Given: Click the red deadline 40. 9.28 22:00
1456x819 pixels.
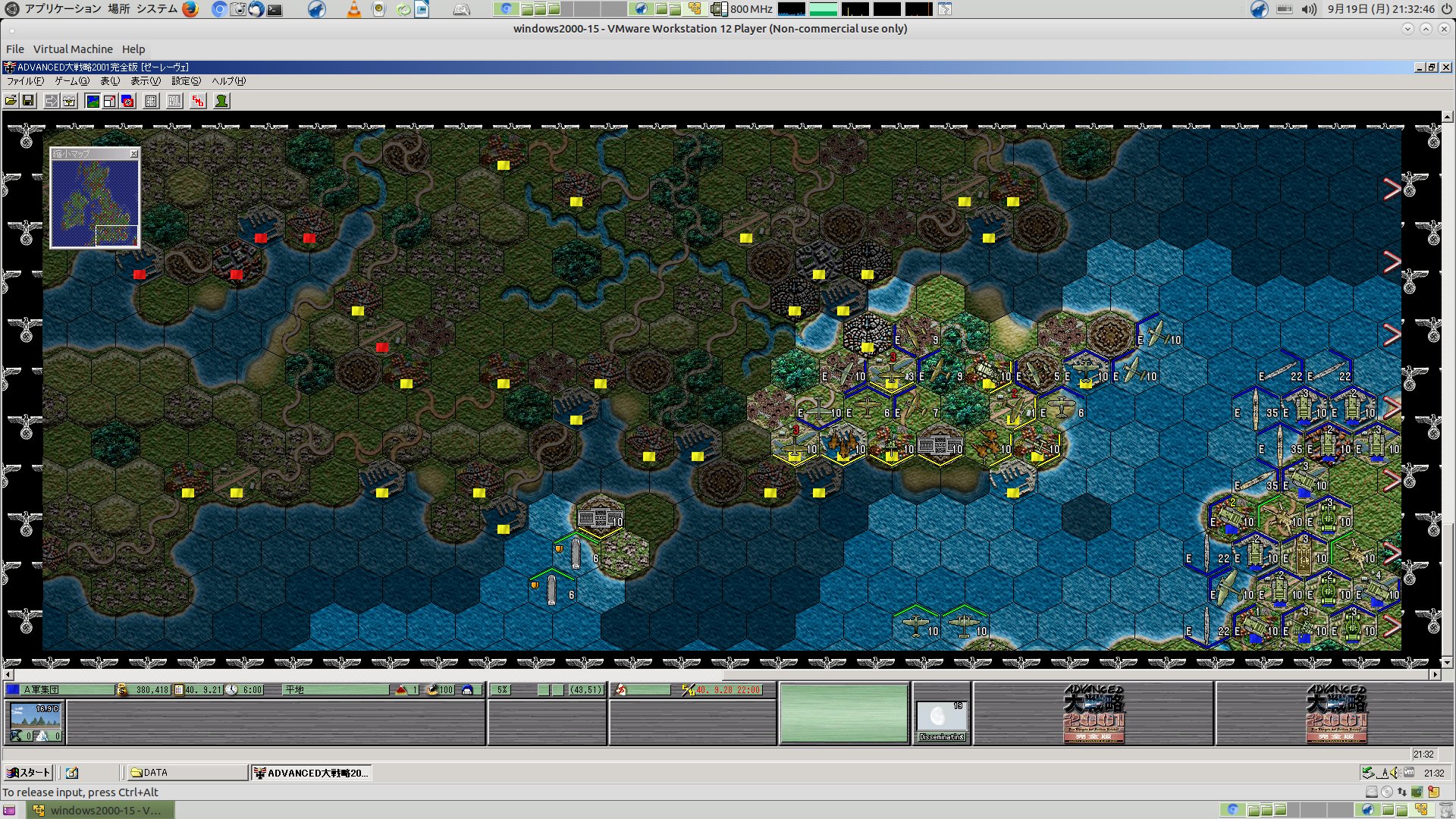Looking at the screenshot, I should click(x=728, y=690).
